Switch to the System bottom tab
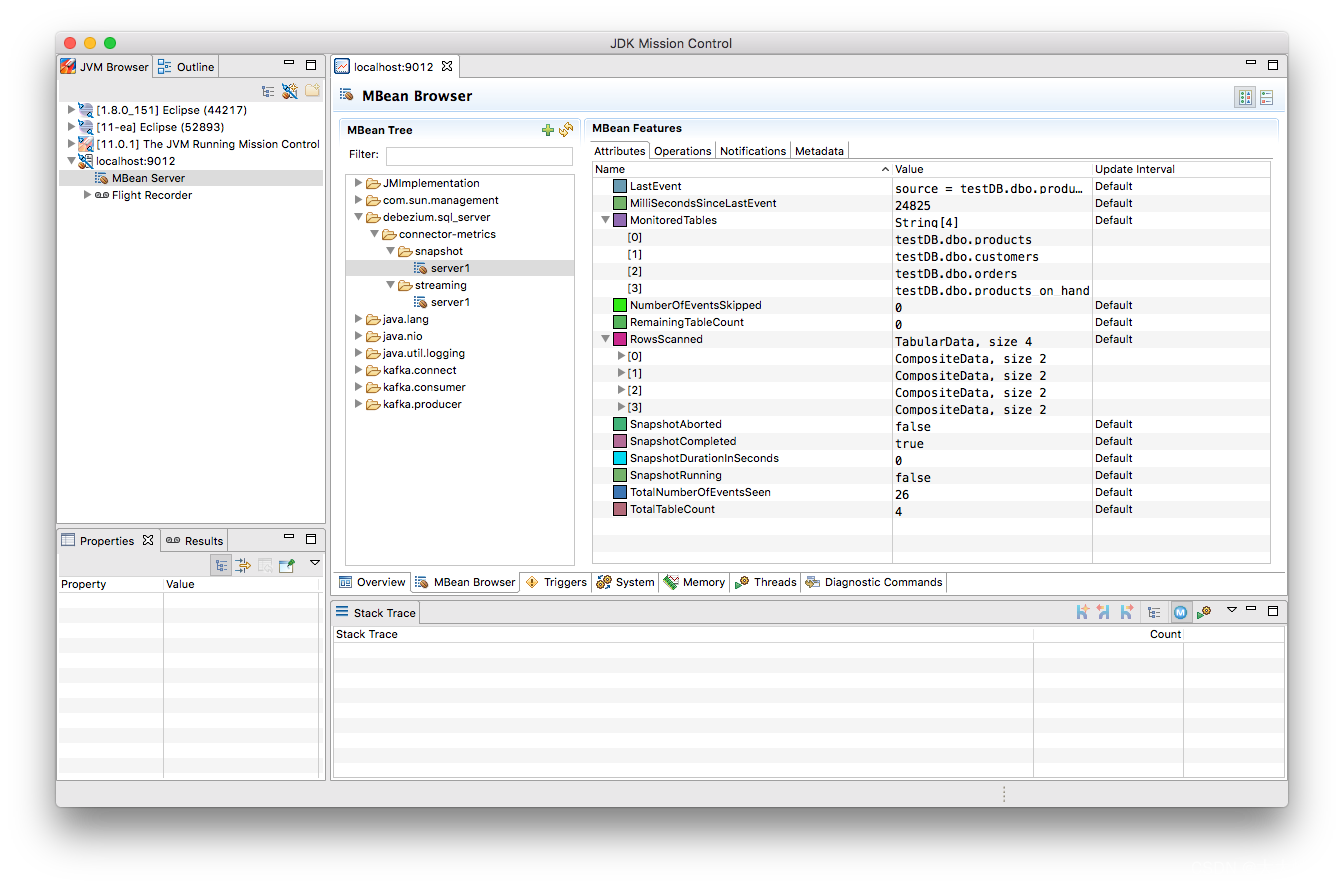1344x887 pixels. click(x=625, y=582)
